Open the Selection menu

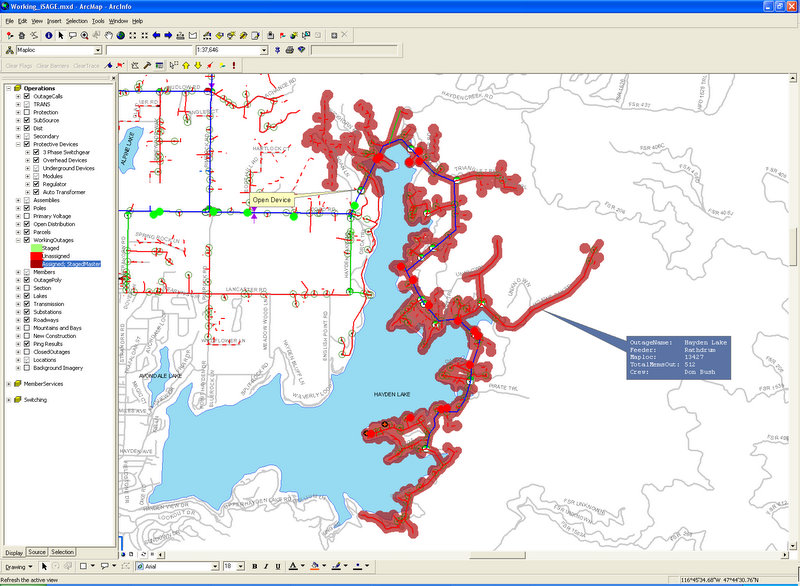77,20
